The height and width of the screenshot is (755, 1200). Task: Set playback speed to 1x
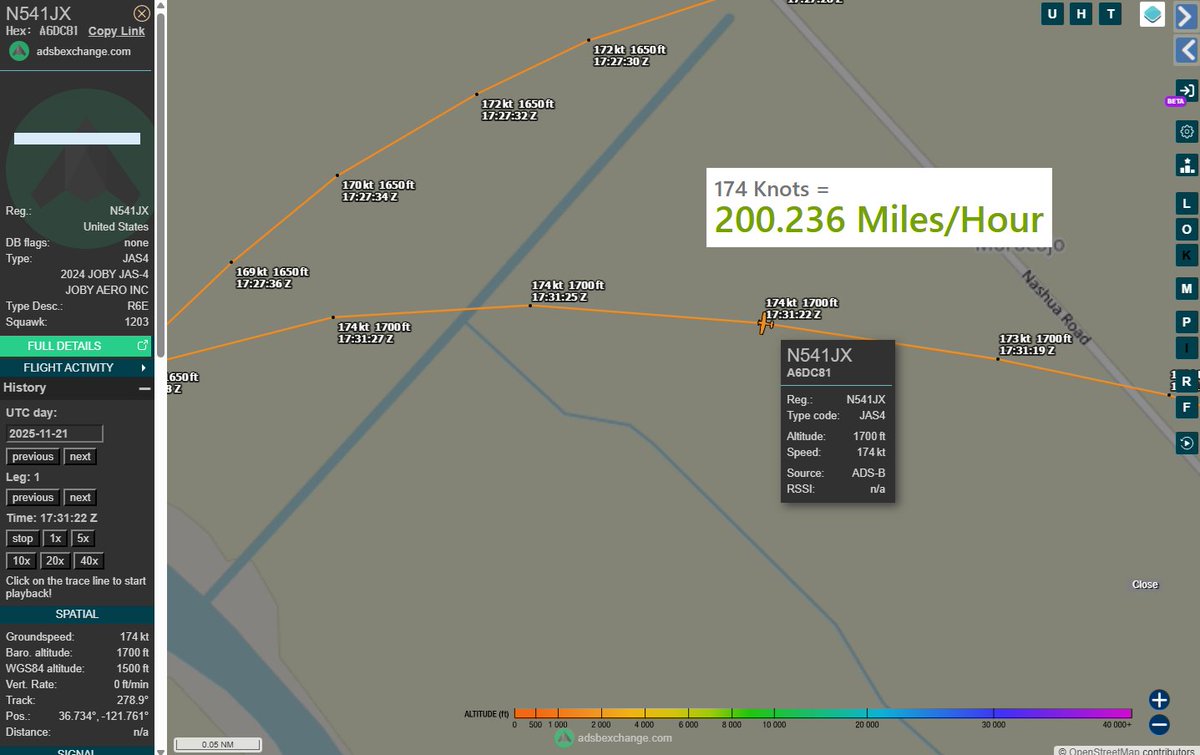pos(56,538)
